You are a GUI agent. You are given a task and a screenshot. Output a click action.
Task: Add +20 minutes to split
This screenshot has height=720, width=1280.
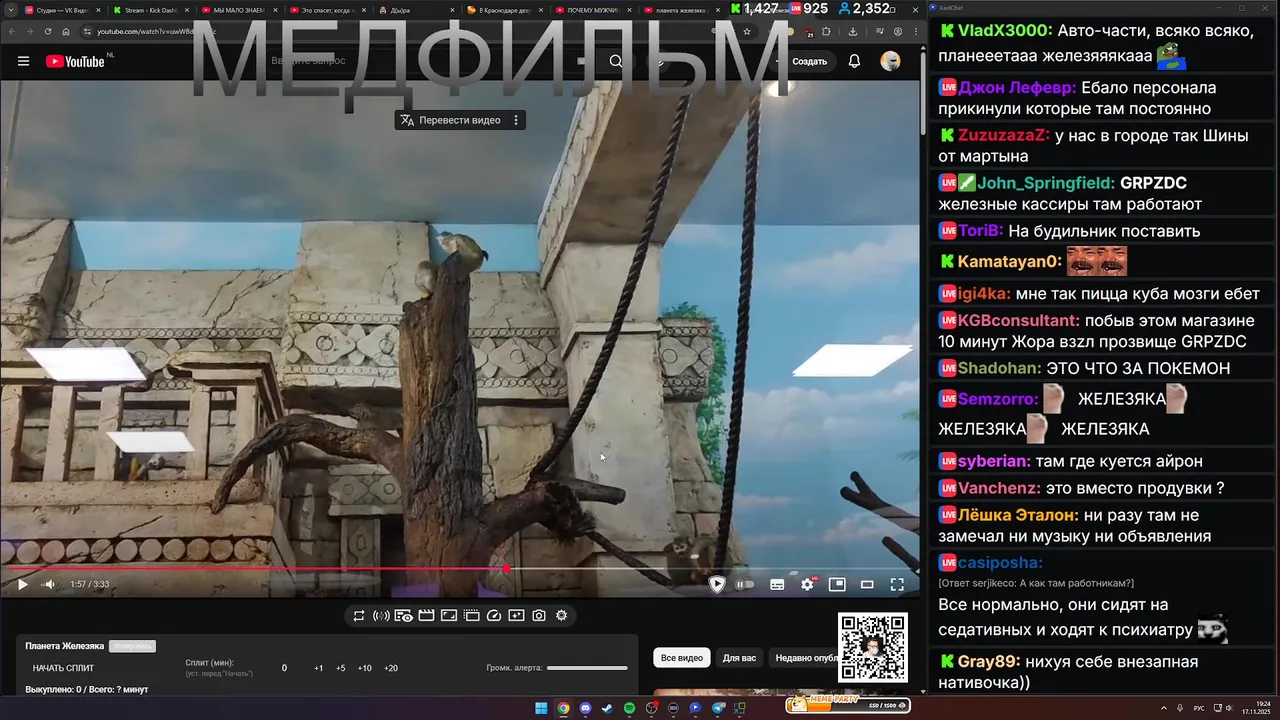coord(390,668)
